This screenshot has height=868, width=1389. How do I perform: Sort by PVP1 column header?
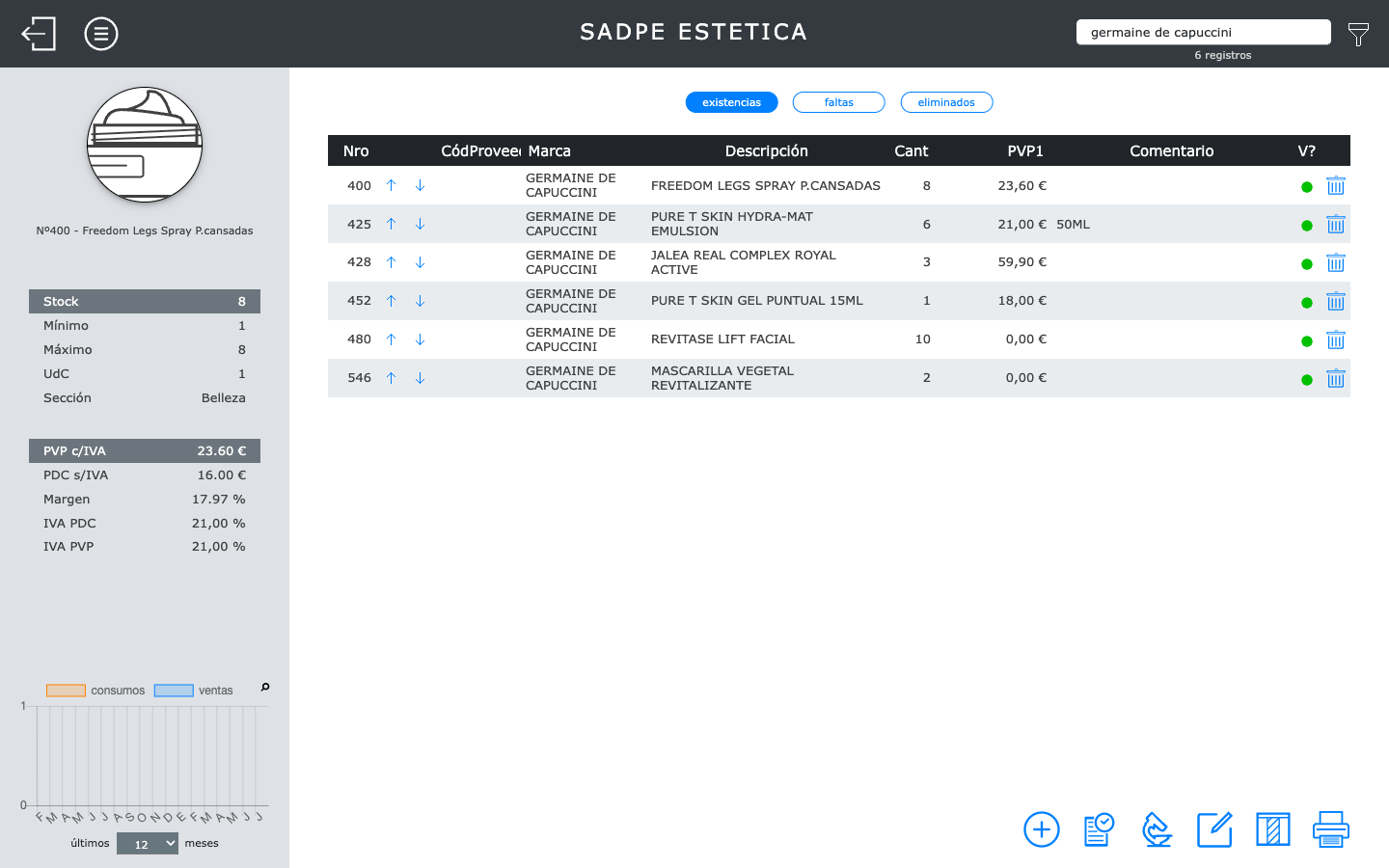1025,150
